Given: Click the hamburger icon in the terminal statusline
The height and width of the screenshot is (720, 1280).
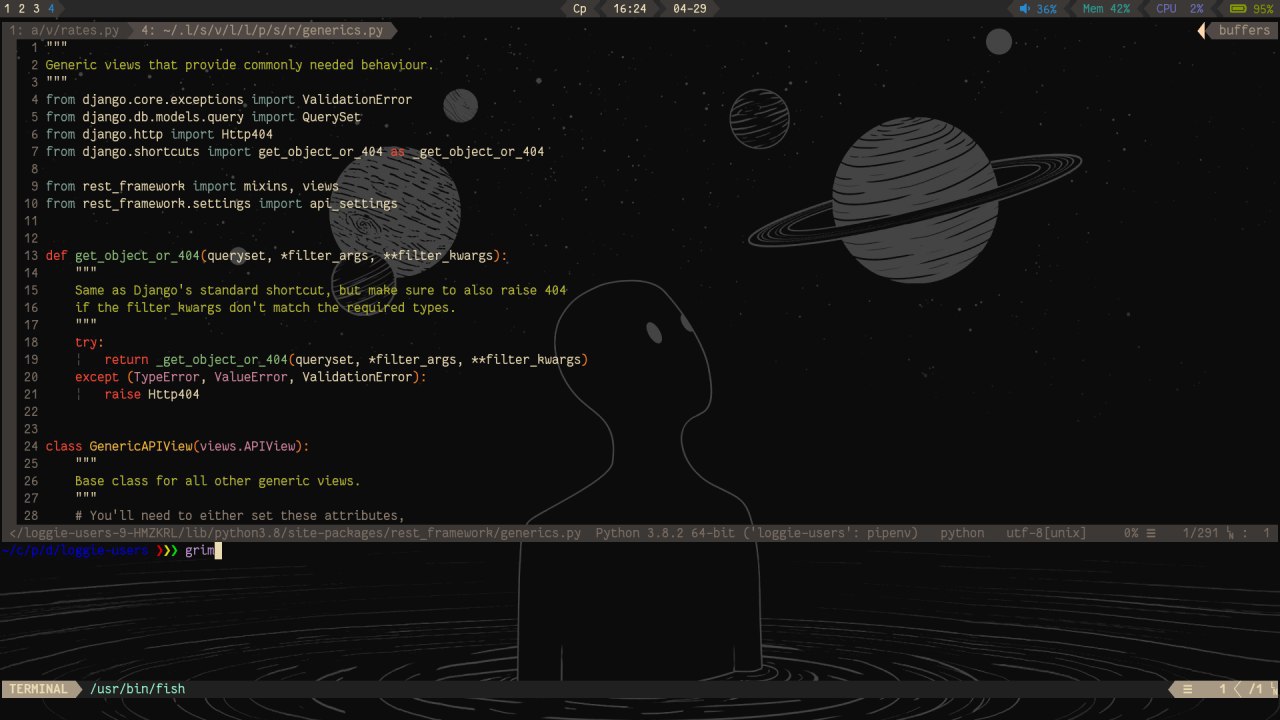Looking at the screenshot, I should click(x=1187, y=689).
